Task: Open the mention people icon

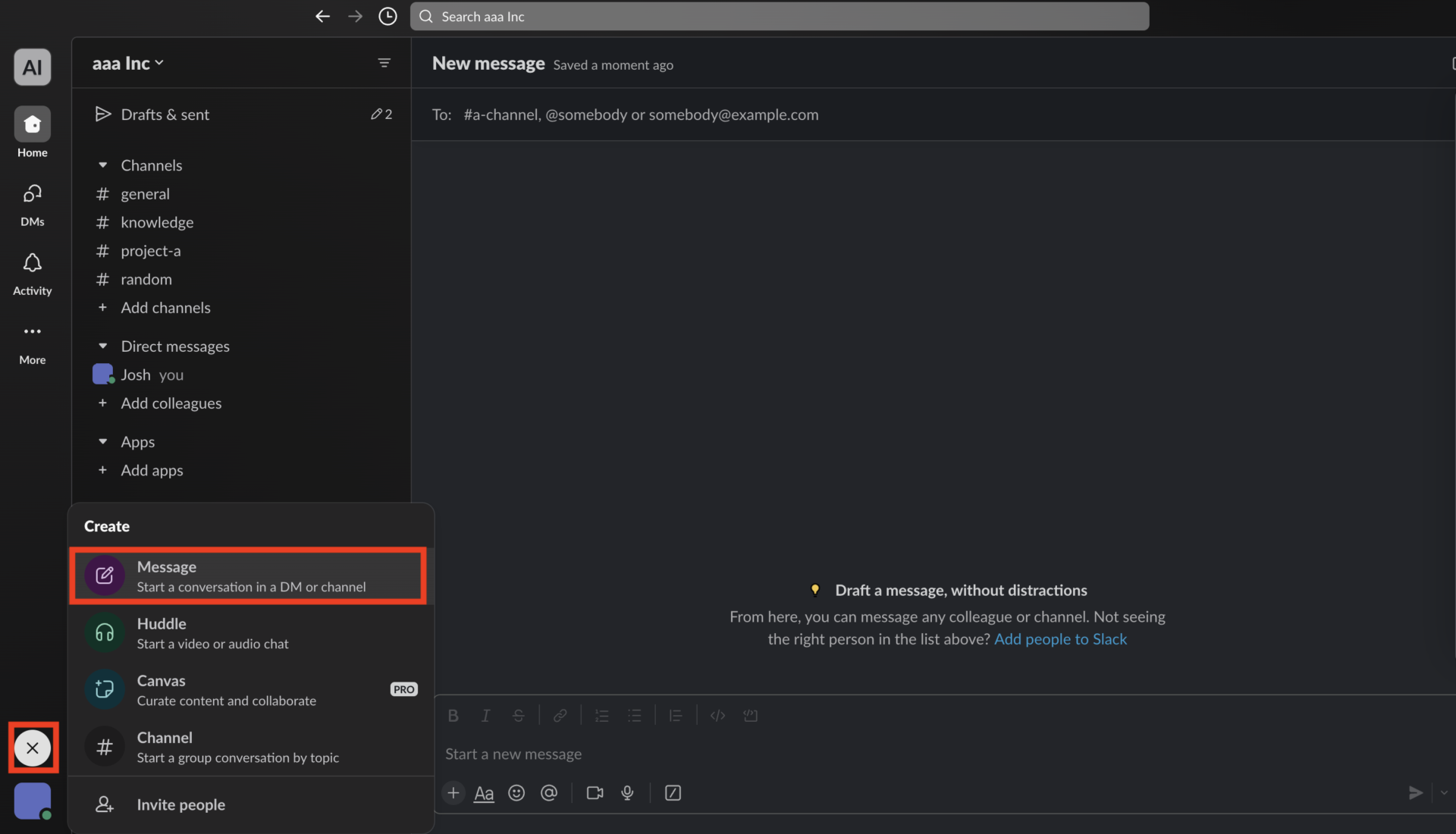Action: click(549, 792)
